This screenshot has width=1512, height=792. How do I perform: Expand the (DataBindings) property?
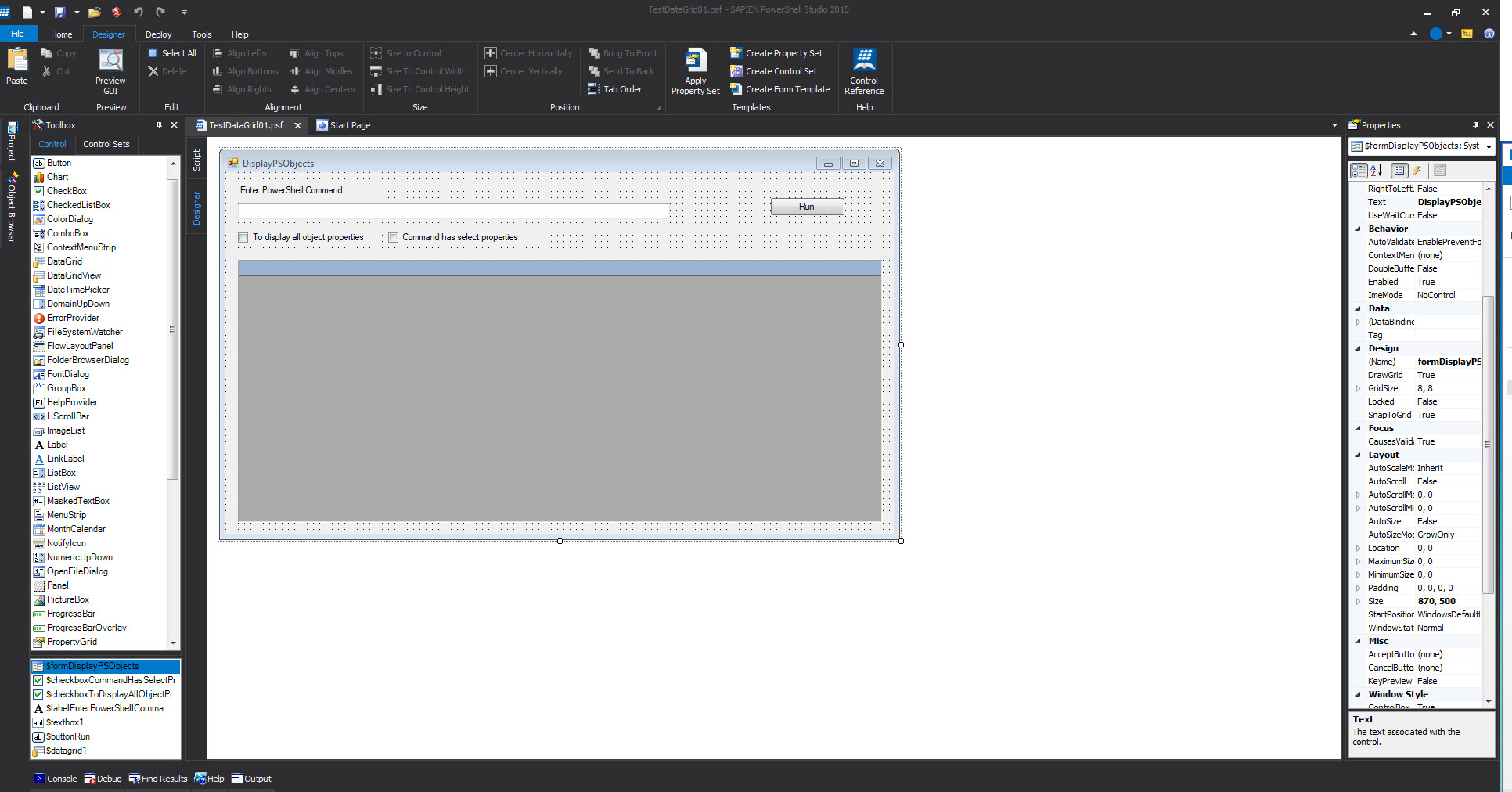tap(1359, 322)
